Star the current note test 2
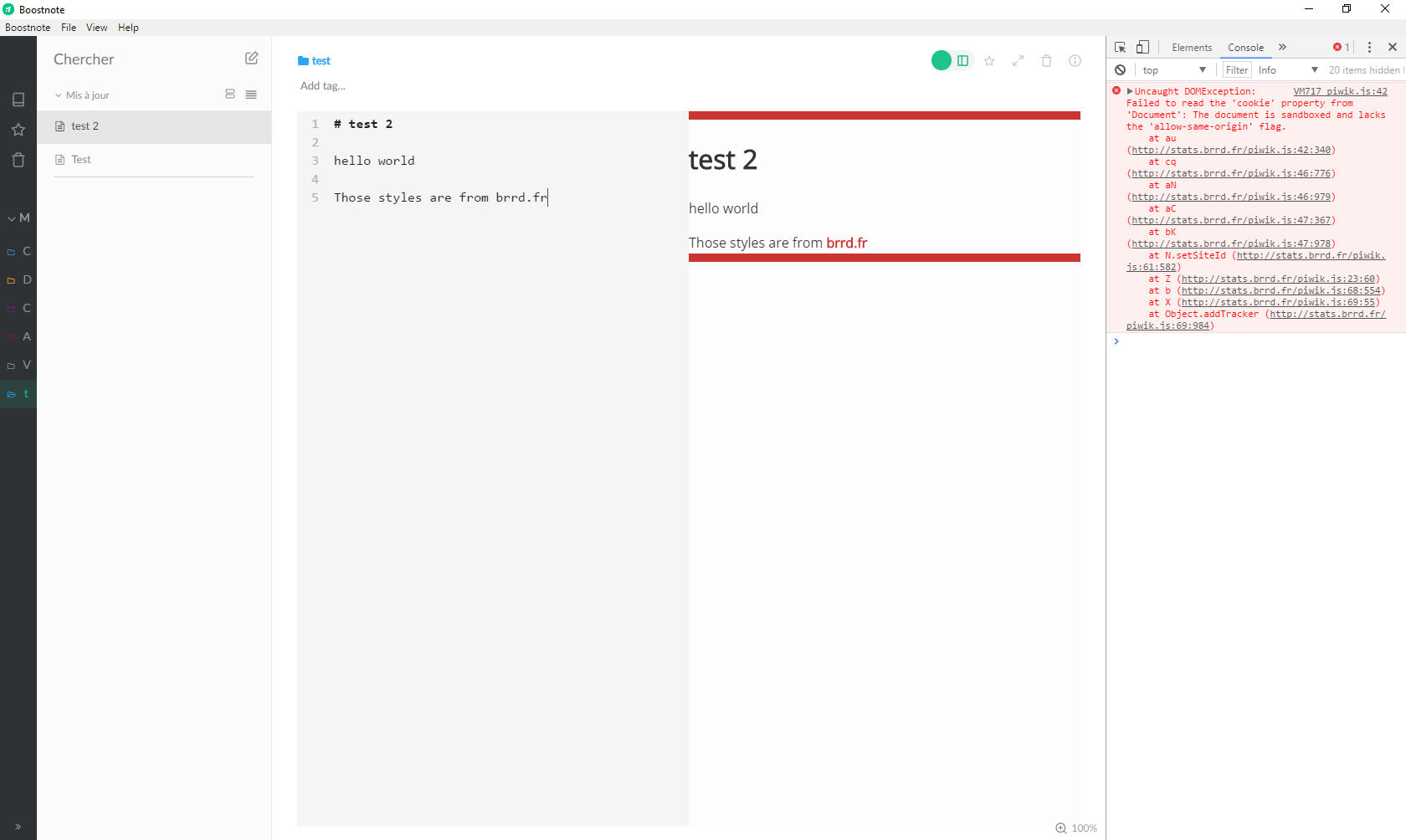 pyautogui.click(x=989, y=61)
